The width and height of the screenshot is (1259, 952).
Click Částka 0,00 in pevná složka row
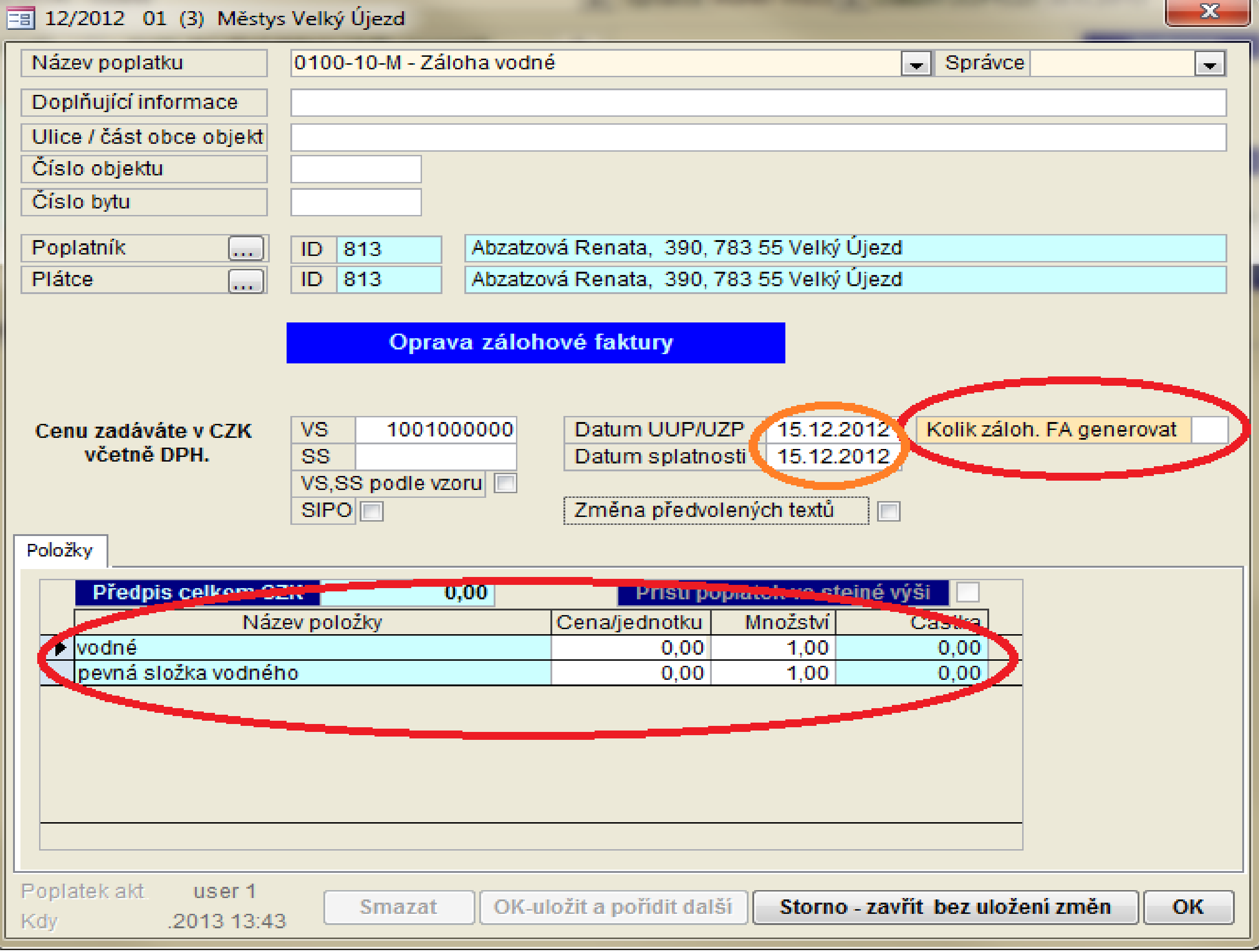(912, 674)
